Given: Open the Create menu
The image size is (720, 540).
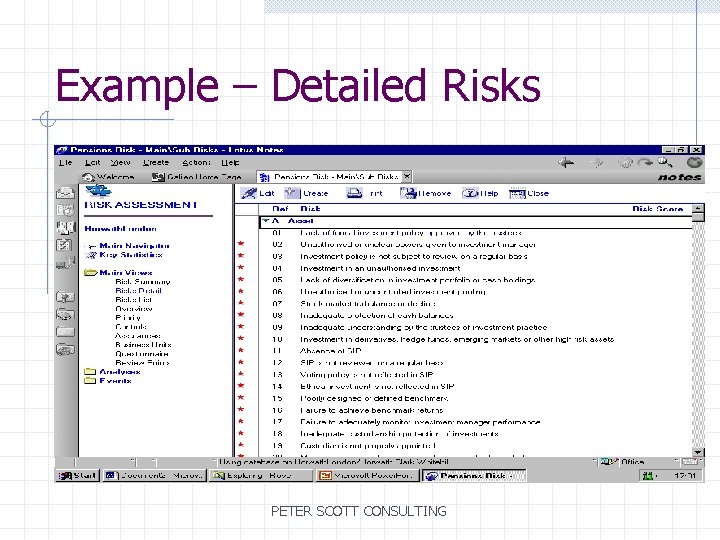Looking at the screenshot, I should click(x=156, y=163).
